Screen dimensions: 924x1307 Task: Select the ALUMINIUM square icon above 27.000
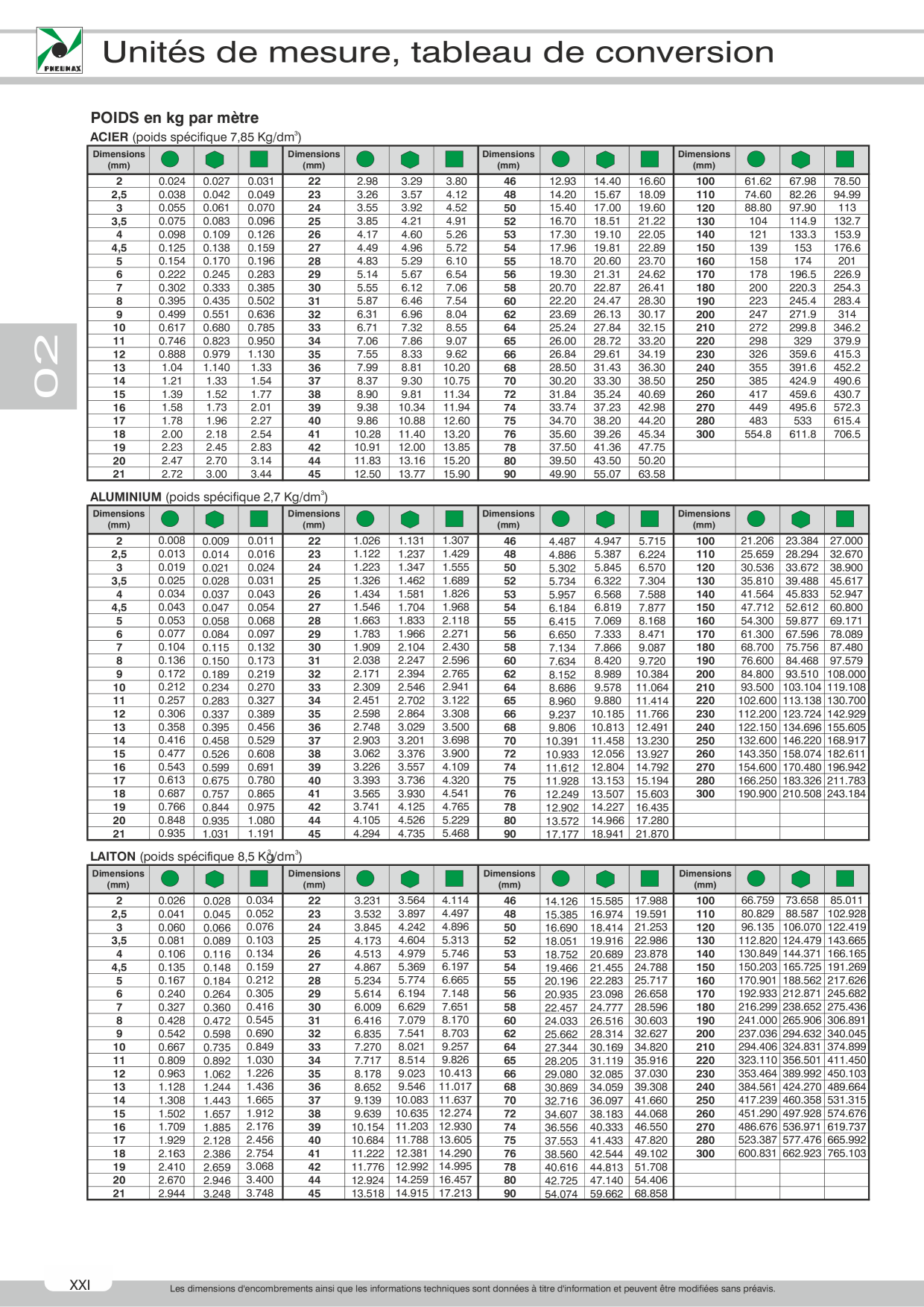click(x=845, y=519)
